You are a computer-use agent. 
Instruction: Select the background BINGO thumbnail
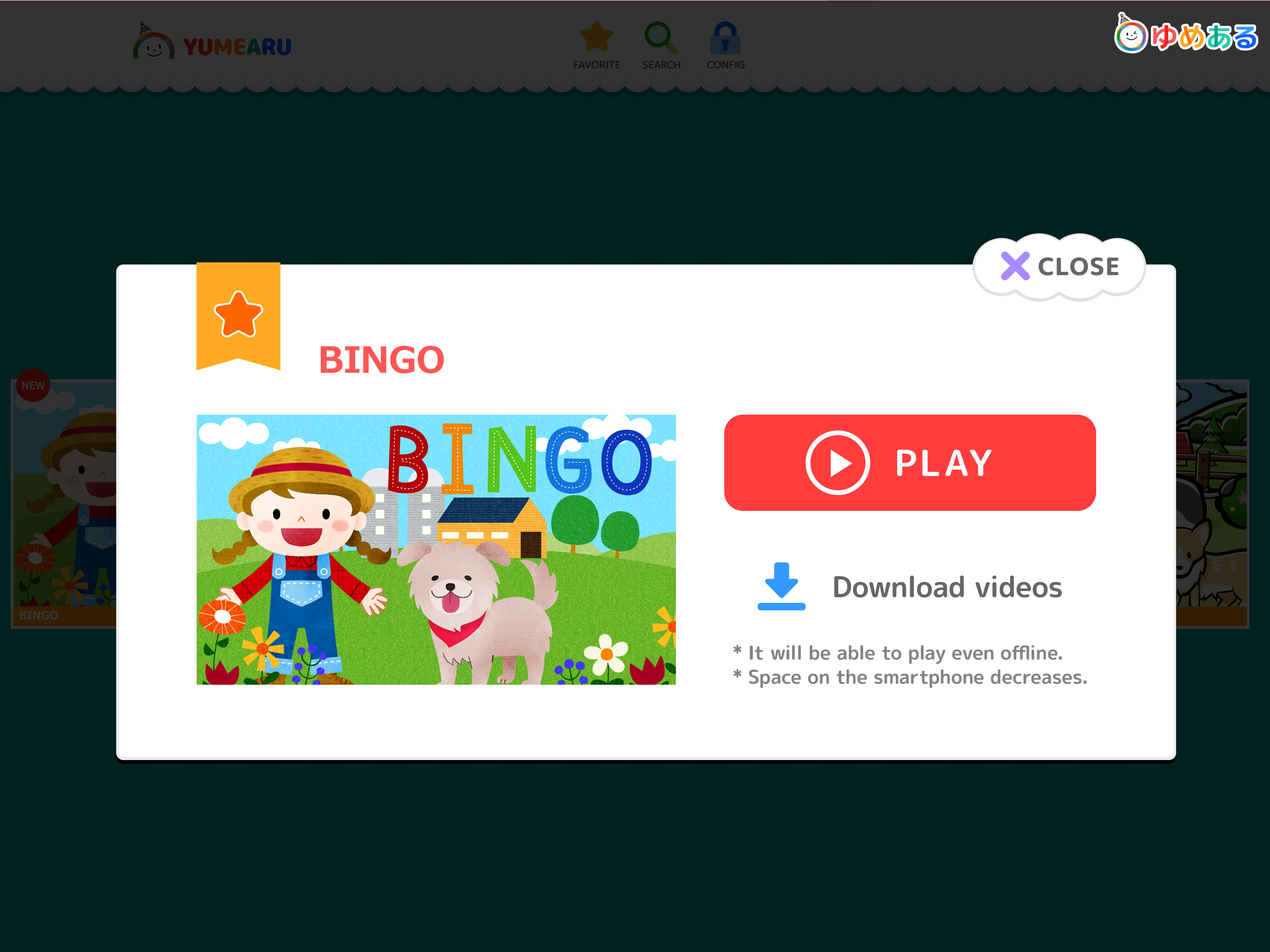(x=64, y=503)
